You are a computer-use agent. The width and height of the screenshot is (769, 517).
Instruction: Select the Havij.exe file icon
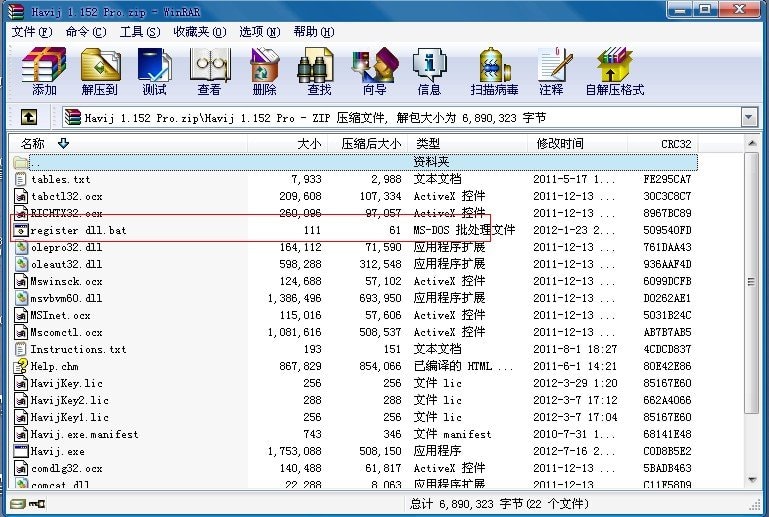tap(21, 451)
